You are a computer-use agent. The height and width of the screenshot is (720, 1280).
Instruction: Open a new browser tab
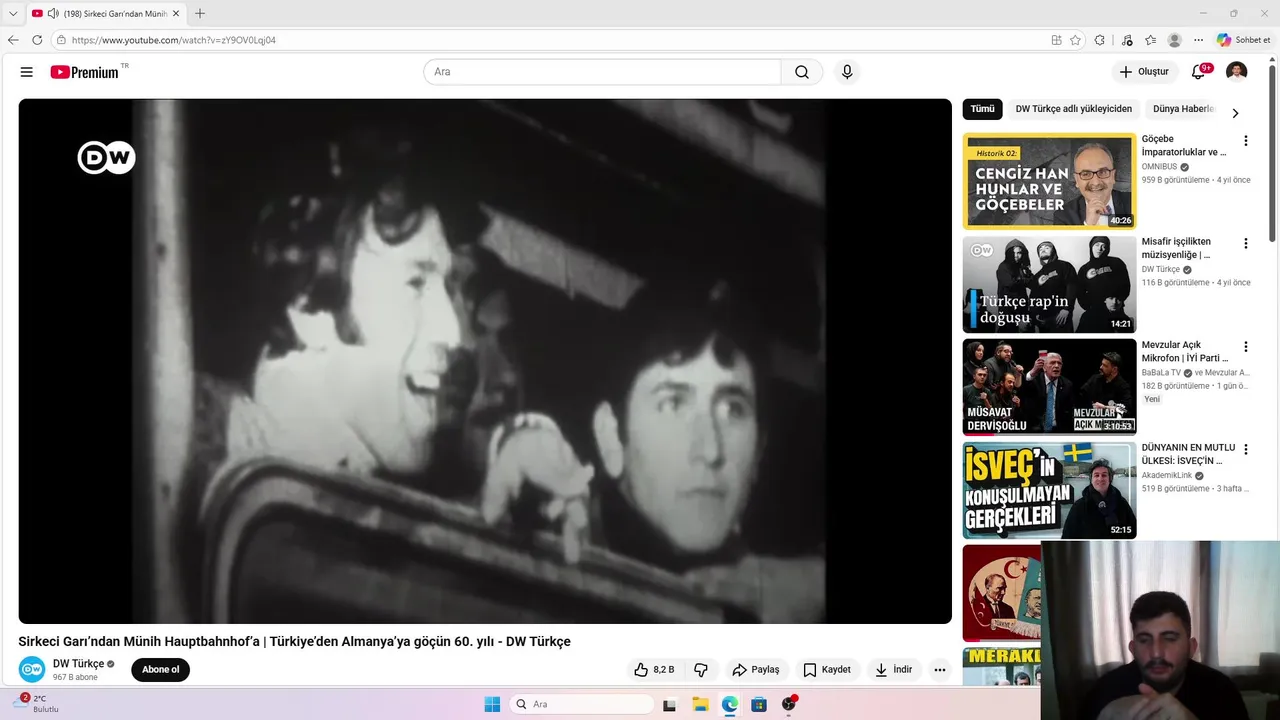[x=200, y=13]
